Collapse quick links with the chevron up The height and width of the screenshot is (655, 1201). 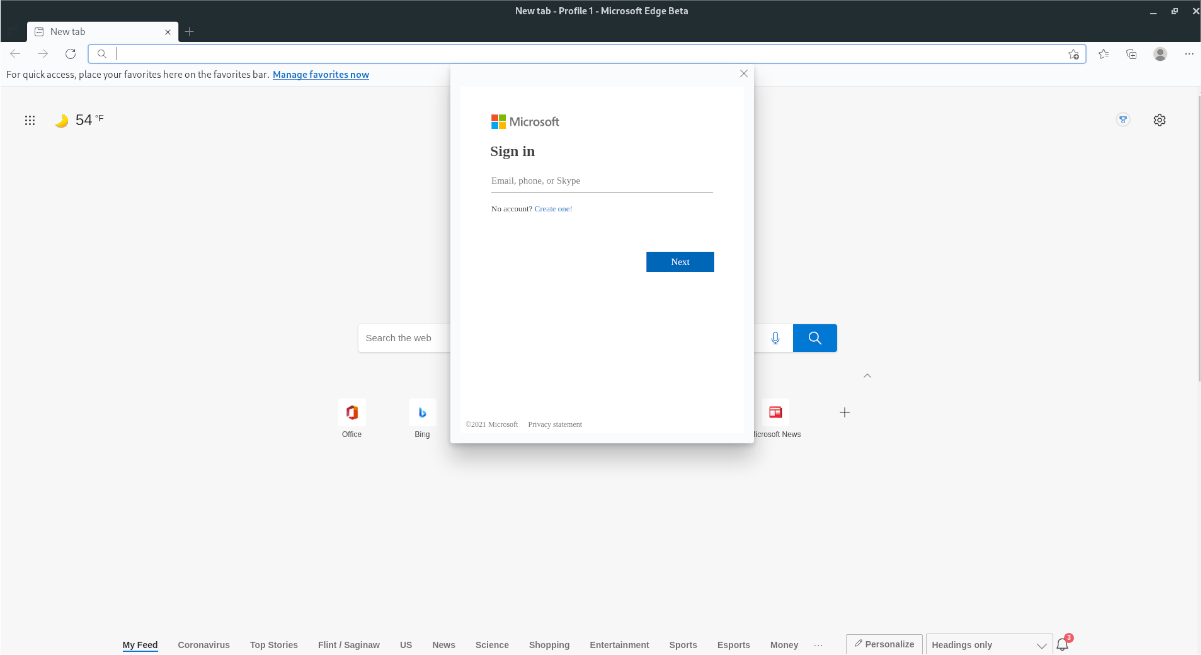867,376
